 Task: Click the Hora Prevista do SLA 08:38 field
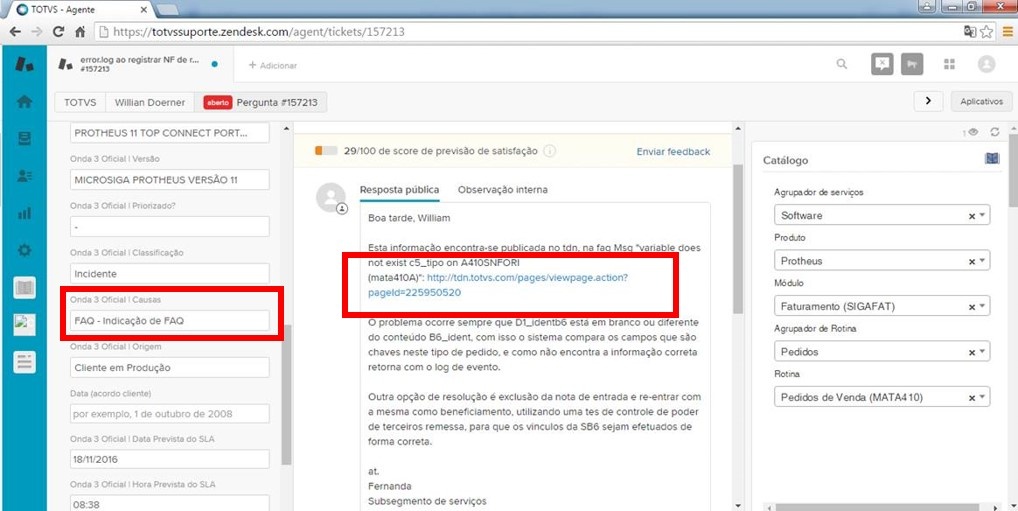[x=169, y=503]
